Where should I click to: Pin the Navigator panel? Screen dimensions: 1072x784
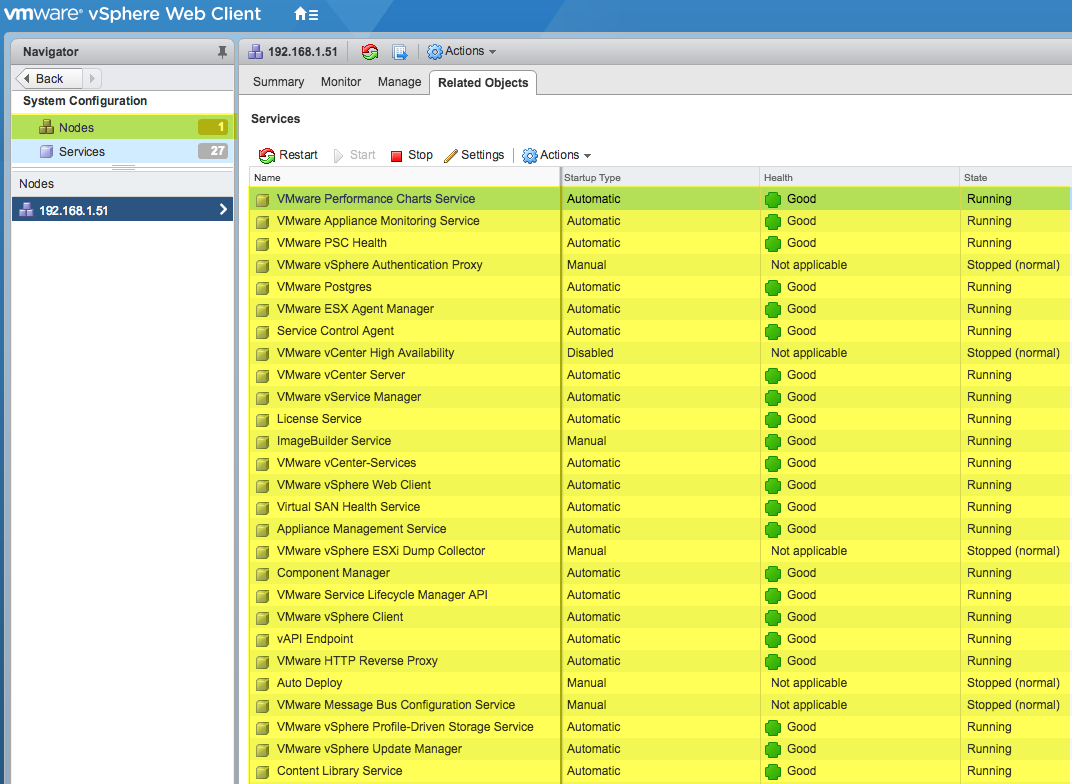click(222, 52)
